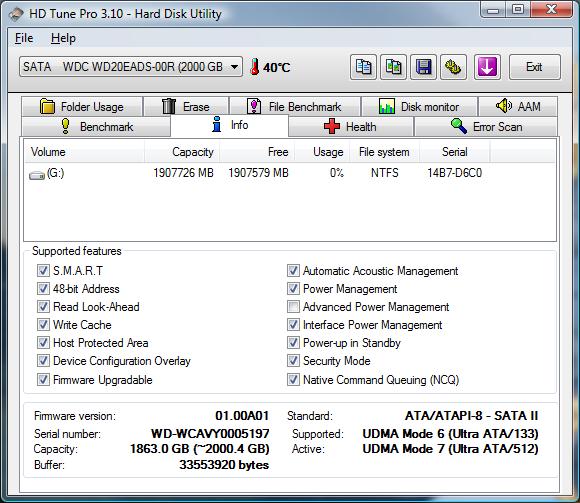Screen dimensions: 580x503
Task: Maximize the HD Tune Pro window
Action: tap(518, 9)
